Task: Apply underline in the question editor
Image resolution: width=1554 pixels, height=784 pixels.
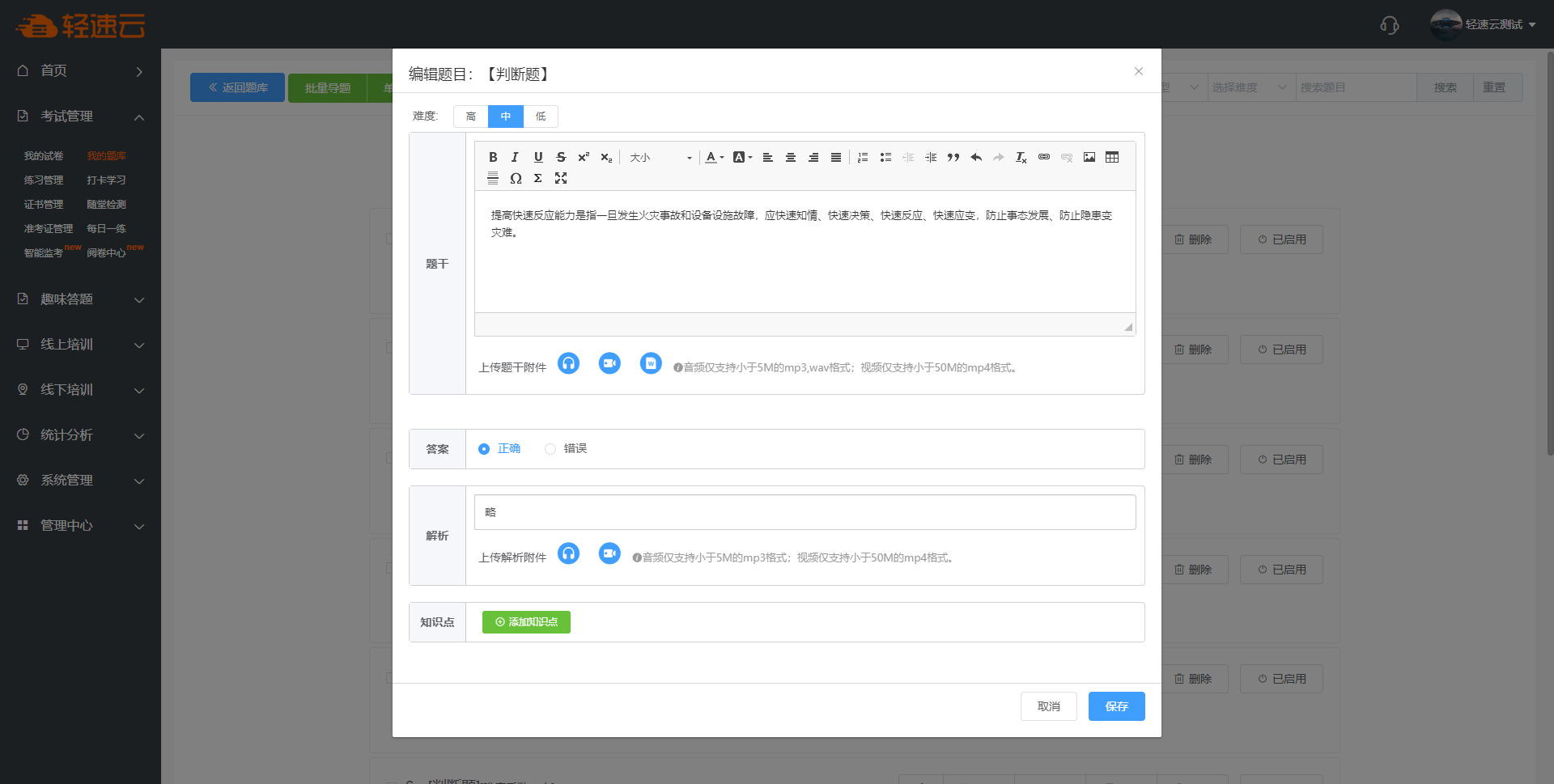Action: click(x=538, y=157)
